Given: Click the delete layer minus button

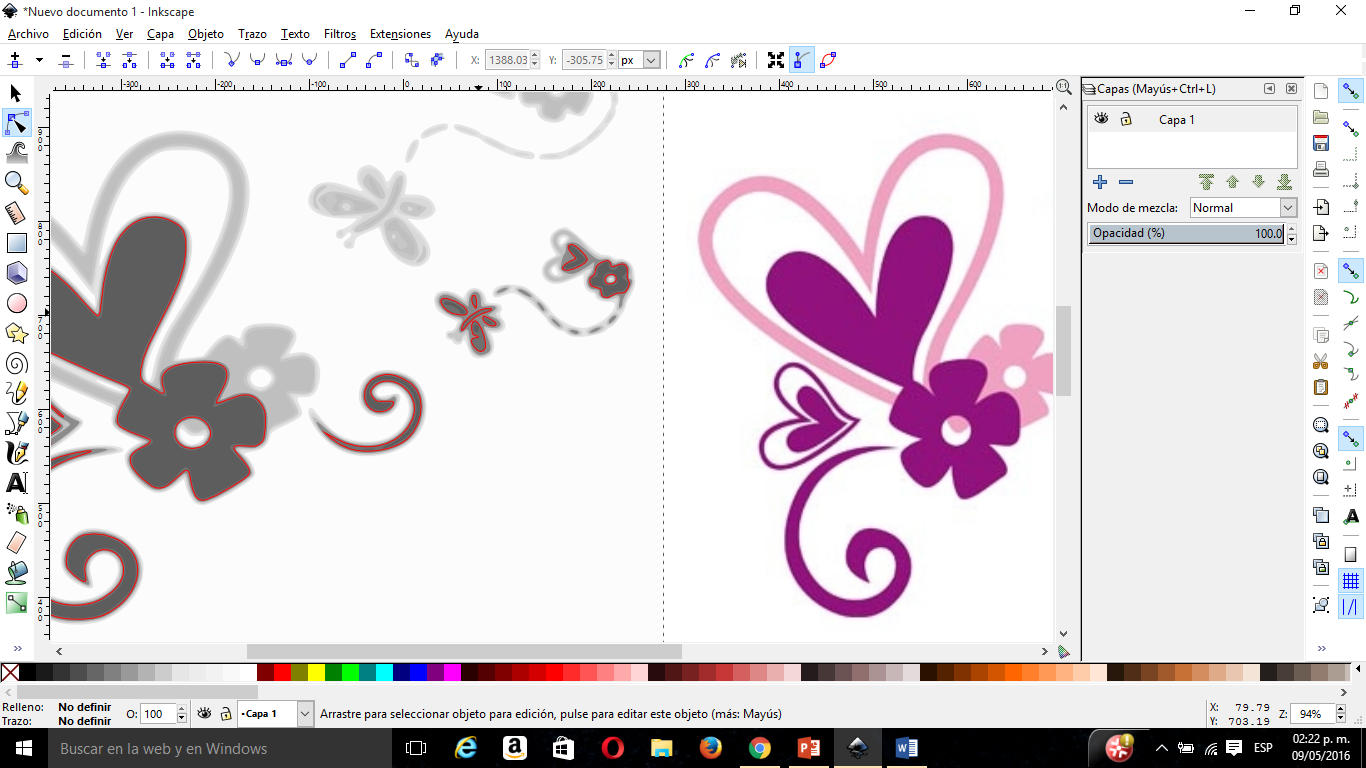Looking at the screenshot, I should point(1125,182).
